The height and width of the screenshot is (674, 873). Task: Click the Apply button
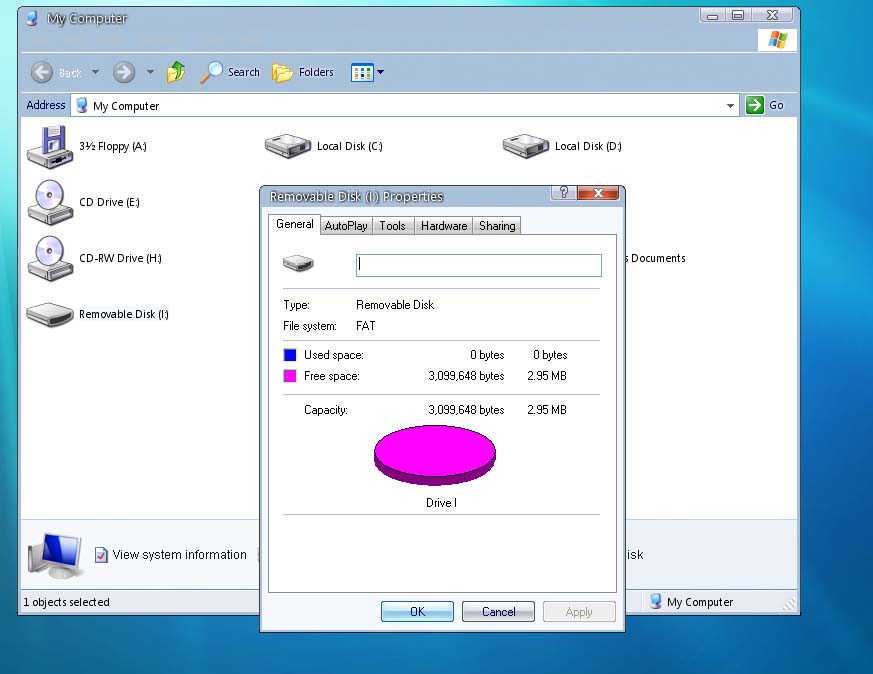pyautogui.click(x=579, y=612)
